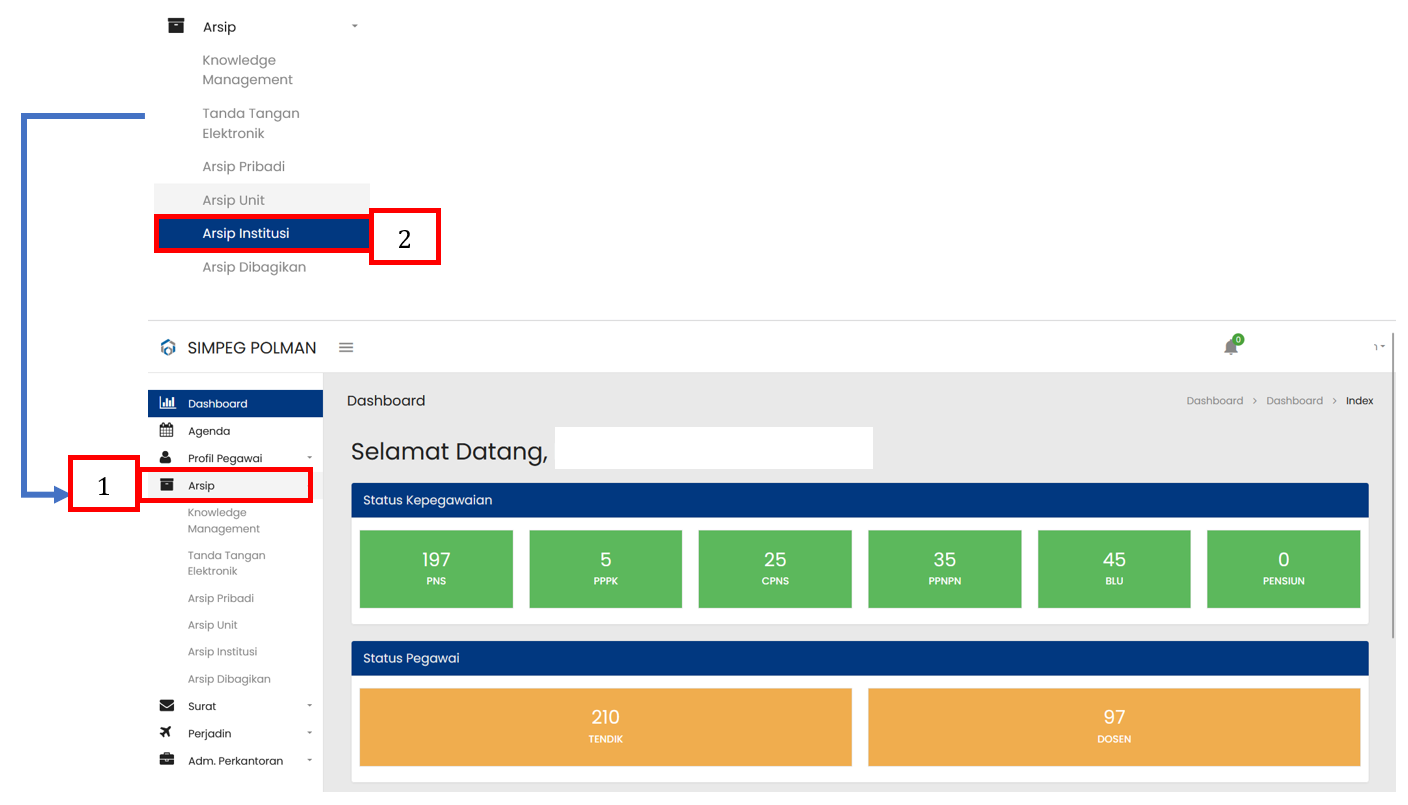The image size is (1408, 805).
Task: Open Dashboard via bar chart icon
Action: 168,403
